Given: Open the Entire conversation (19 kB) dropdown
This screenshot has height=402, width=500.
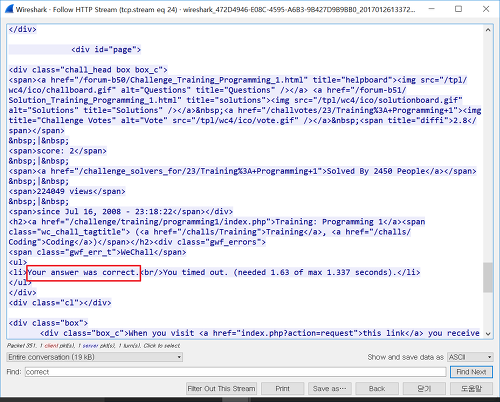Looking at the screenshot, I should [94, 357].
